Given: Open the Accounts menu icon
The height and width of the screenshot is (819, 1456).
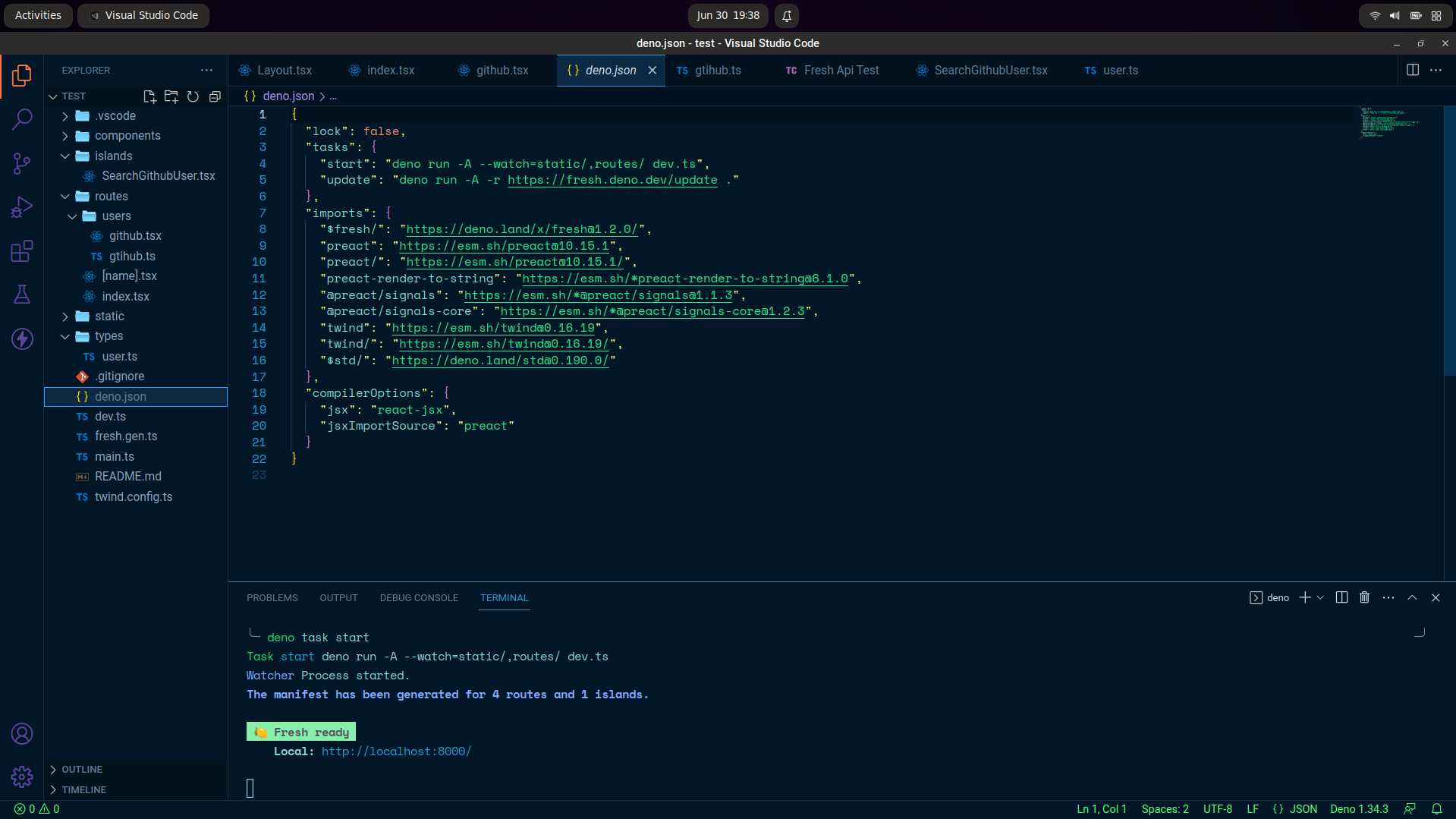Looking at the screenshot, I should coord(22,734).
